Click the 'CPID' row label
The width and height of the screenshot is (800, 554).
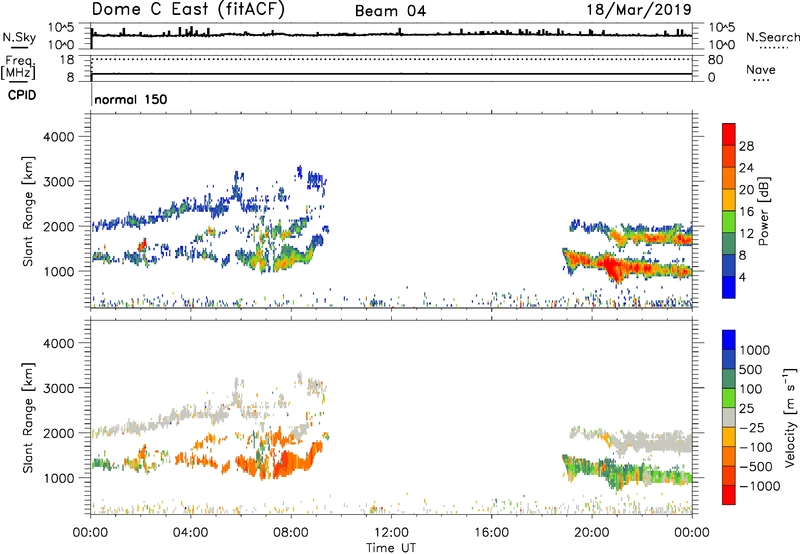pyautogui.click(x=22, y=95)
